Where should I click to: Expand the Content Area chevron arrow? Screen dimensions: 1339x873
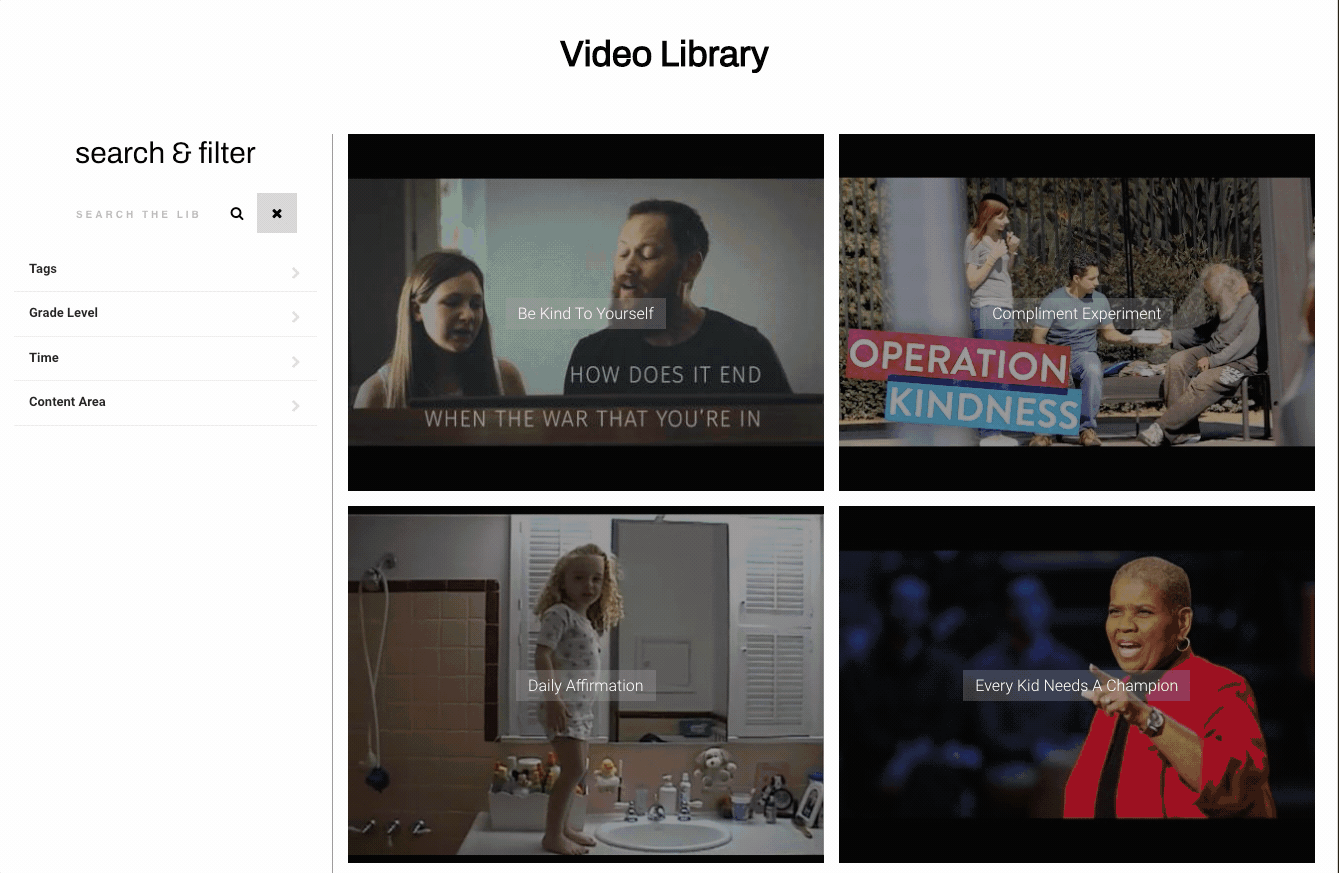pyautogui.click(x=295, y=406)
